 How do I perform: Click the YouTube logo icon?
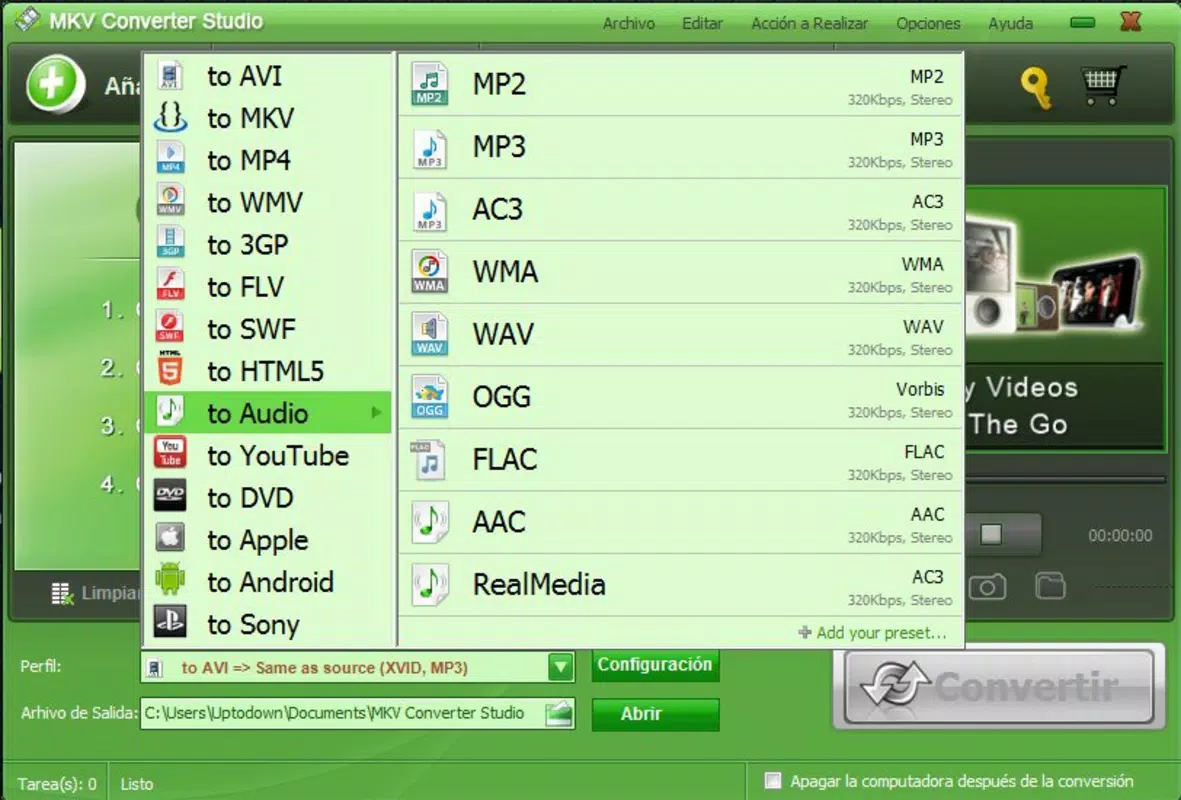tap(170, 453)
